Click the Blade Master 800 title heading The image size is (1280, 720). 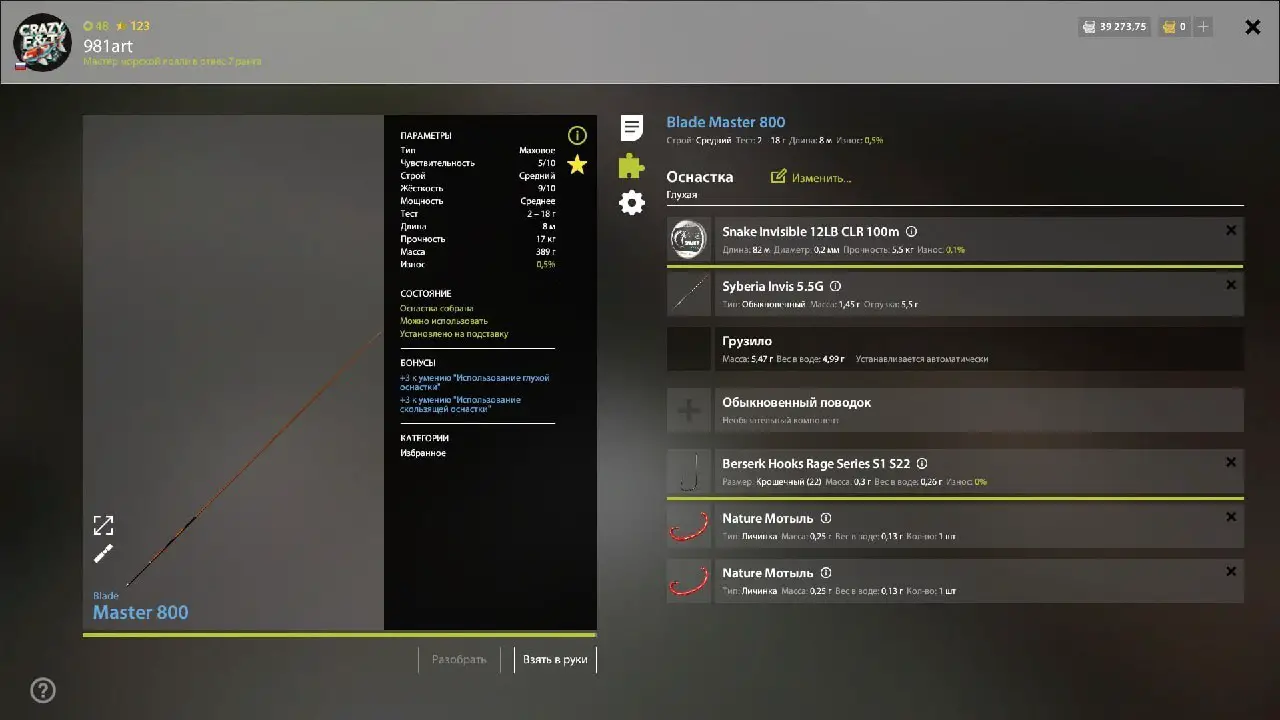726,123
